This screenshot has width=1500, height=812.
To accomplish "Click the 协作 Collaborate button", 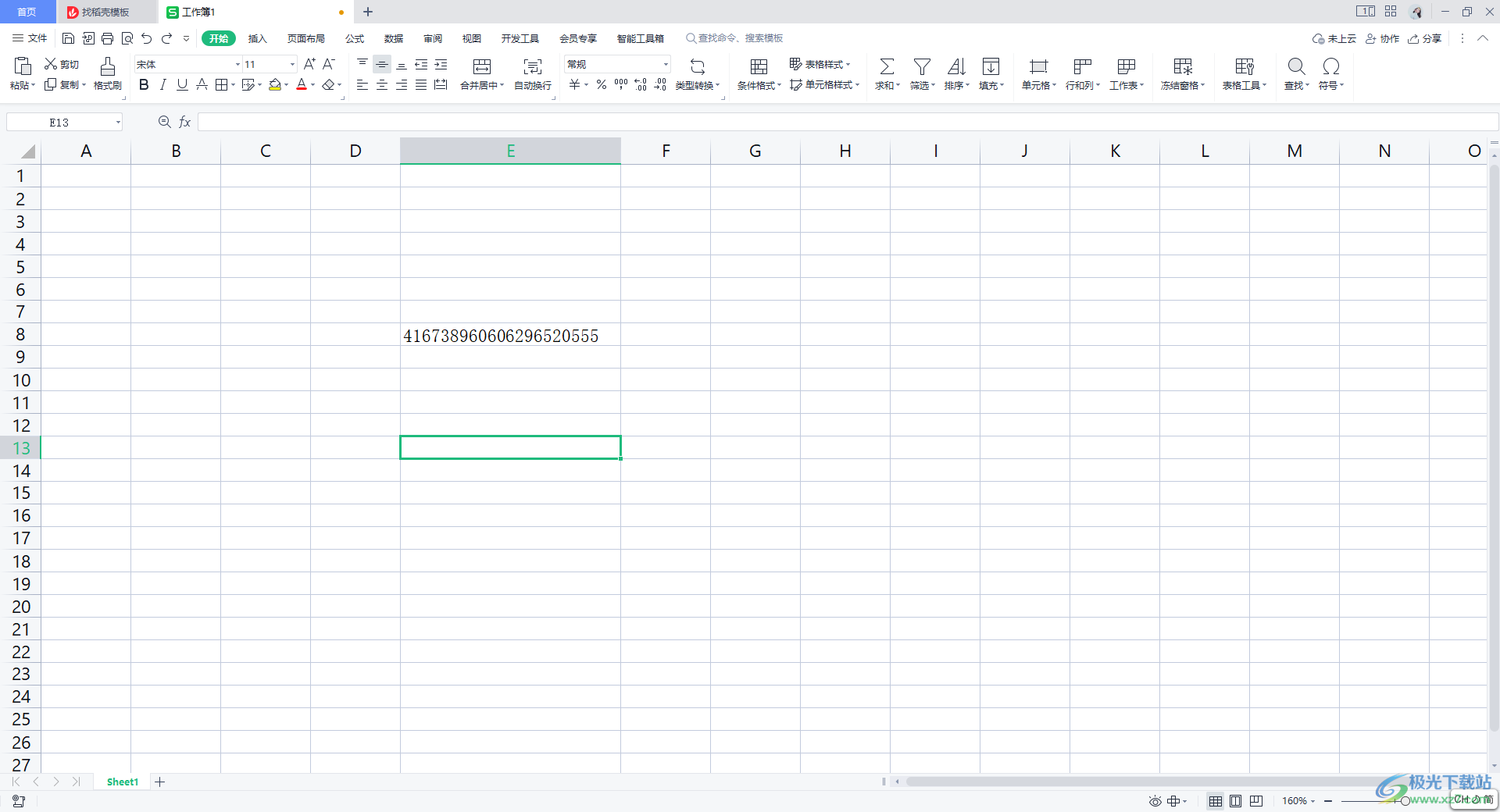I will [x=1382, y=38].
